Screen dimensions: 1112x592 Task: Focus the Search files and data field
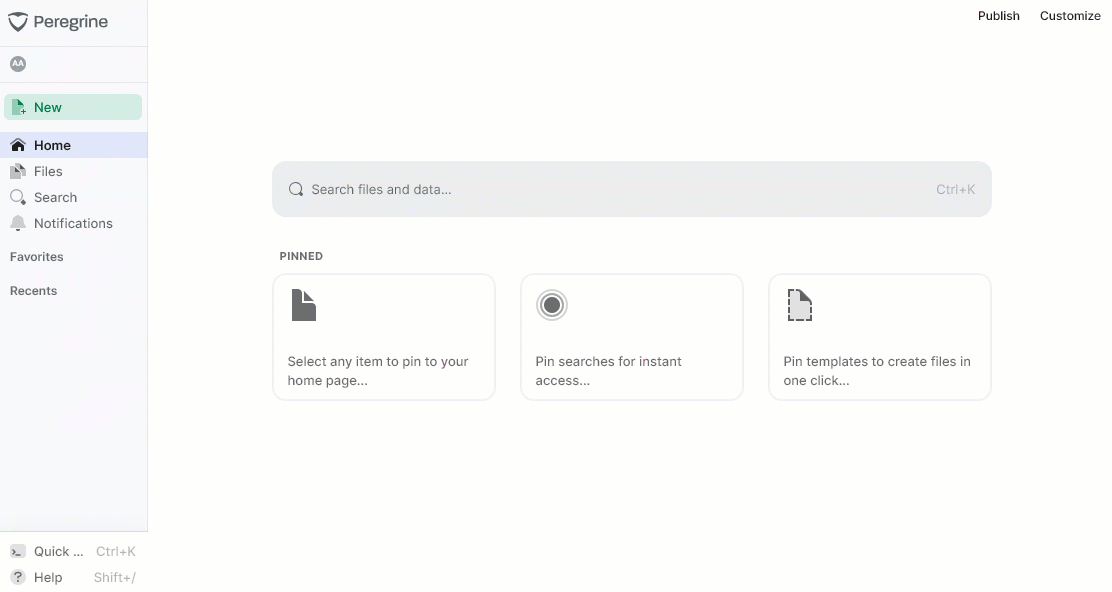[632, 189]
